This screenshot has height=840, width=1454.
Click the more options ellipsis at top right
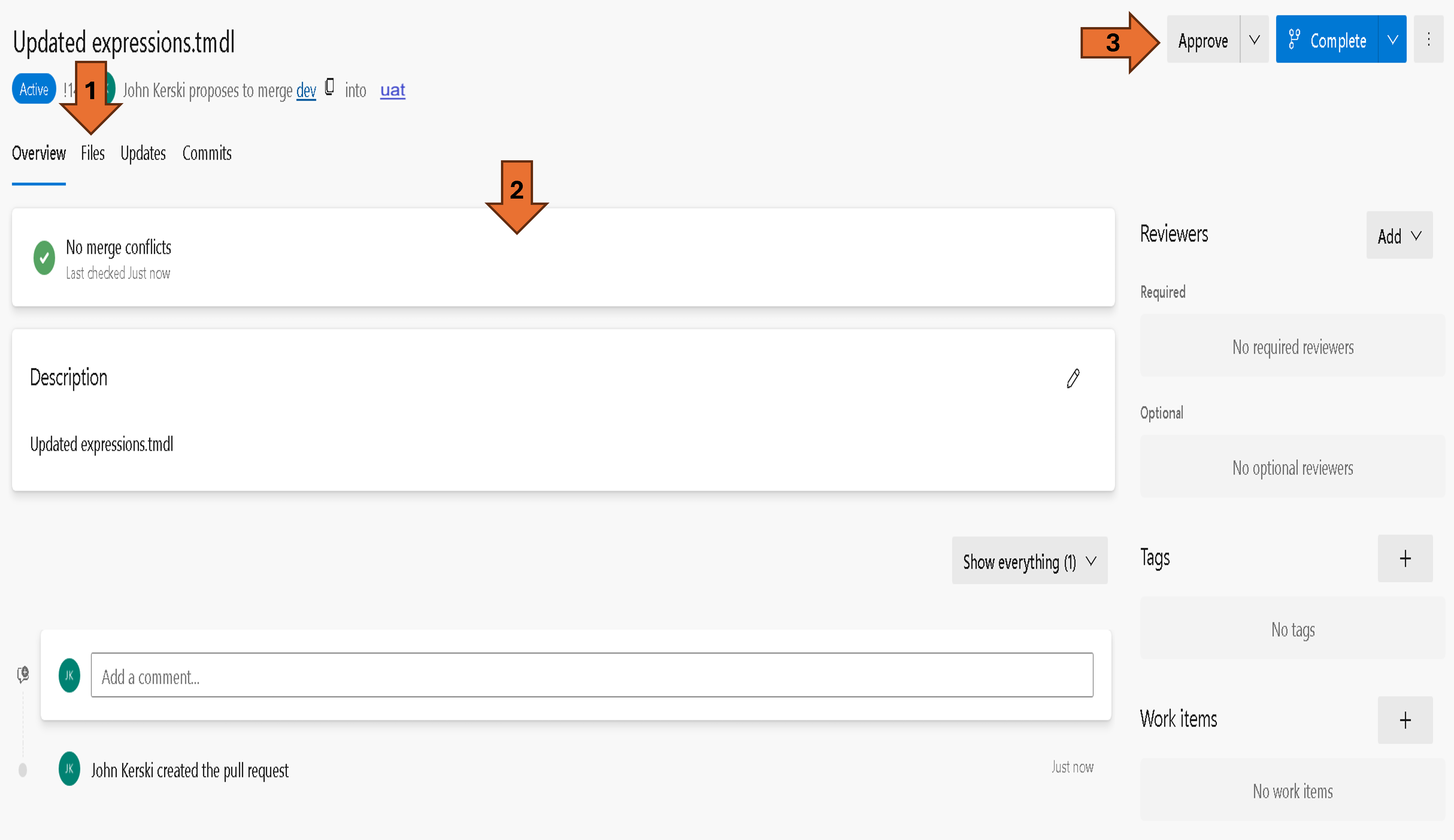pos(1429,39)
